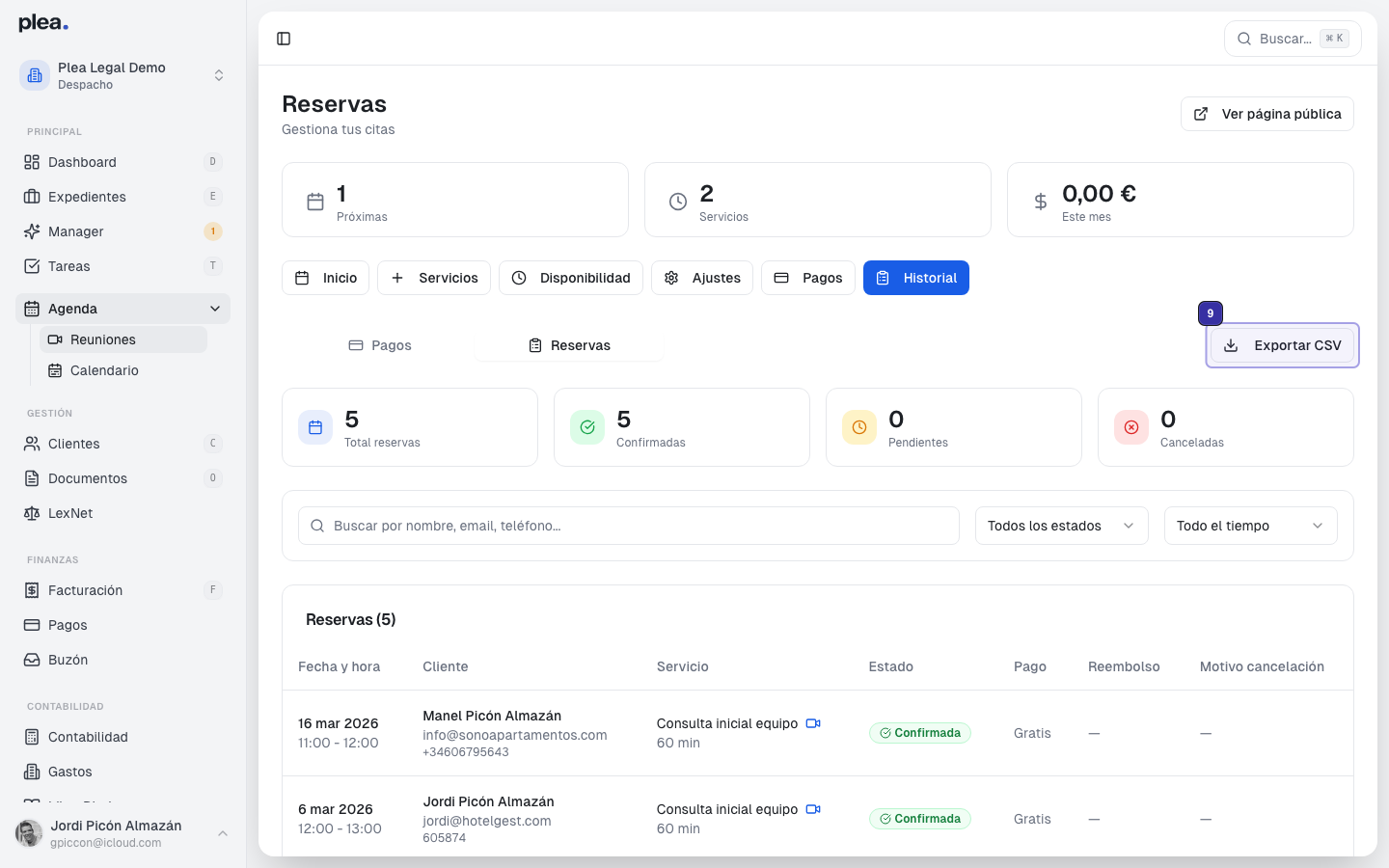The image size is (1389, 868).
Task: Click the video icon on 6 mar booking
Action: [x=813, y=809]
